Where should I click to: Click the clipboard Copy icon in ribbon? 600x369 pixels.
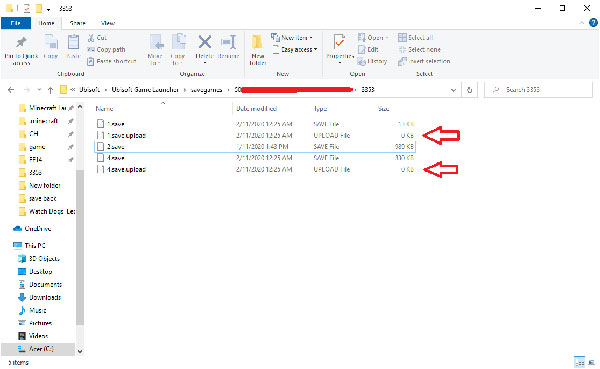pos(51,42)
